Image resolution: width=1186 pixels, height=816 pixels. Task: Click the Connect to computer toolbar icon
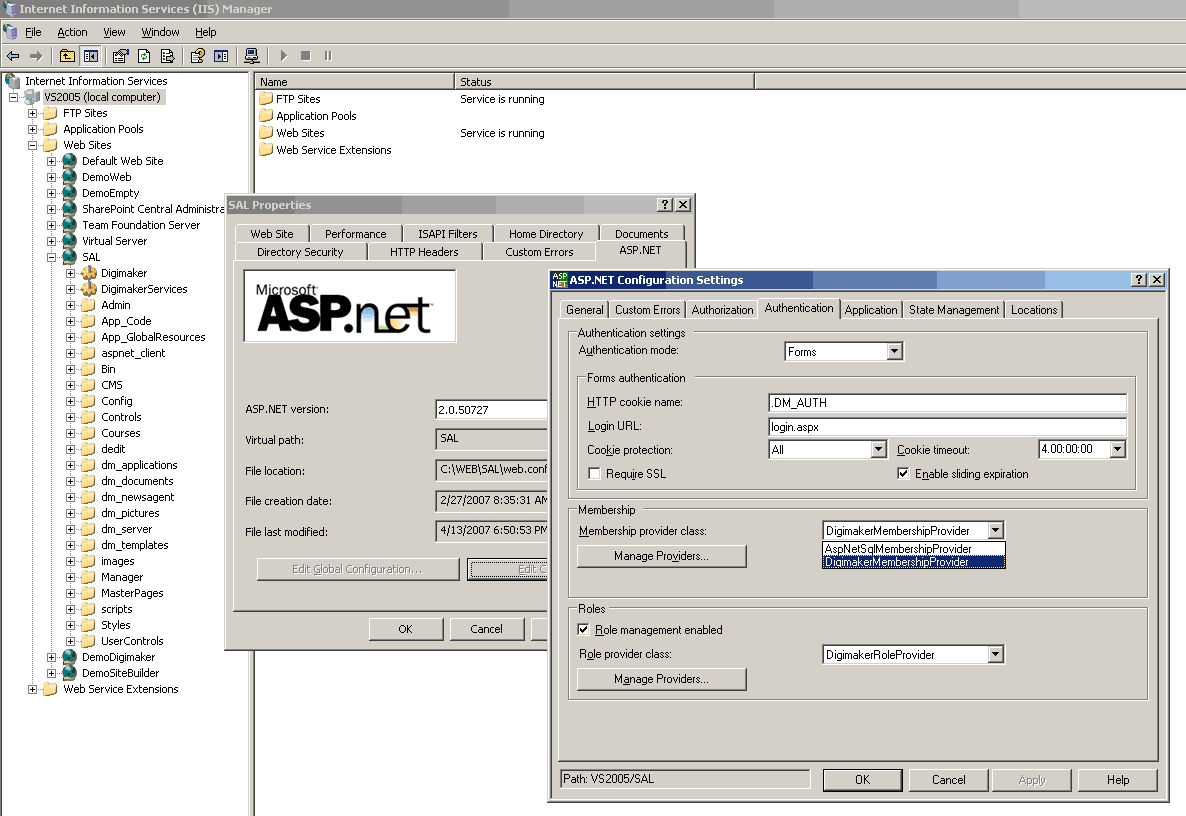[x=251, y=56]
